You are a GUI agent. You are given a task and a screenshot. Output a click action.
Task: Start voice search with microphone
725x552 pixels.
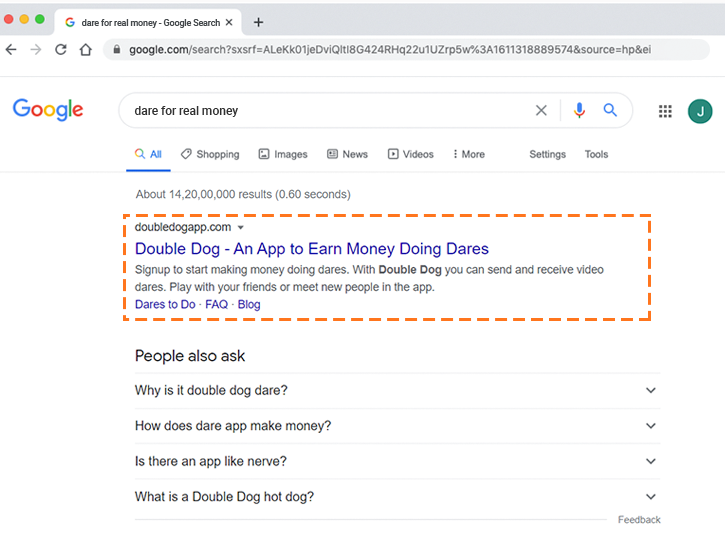pos(579,110)
